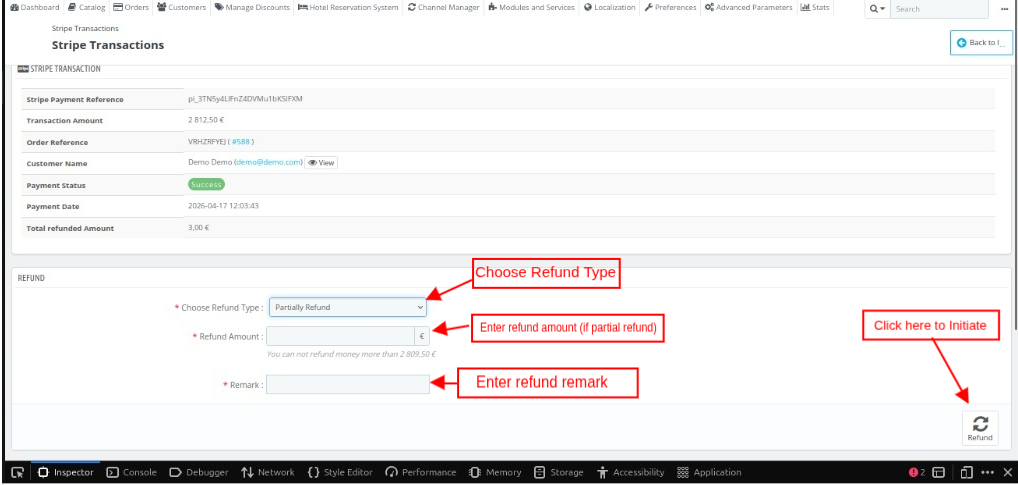Open the Orders menu
1018x485 pixels.
click(x=130, y=8)
